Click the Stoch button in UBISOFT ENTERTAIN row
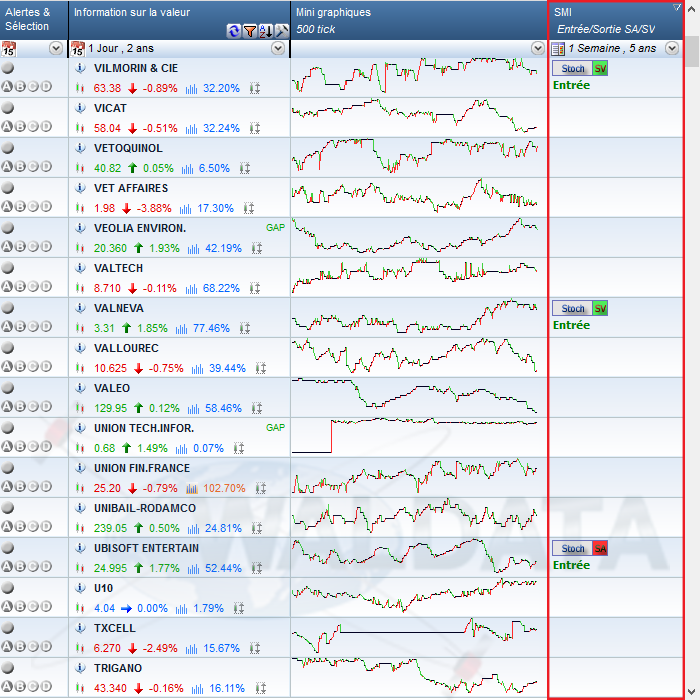 572,549
